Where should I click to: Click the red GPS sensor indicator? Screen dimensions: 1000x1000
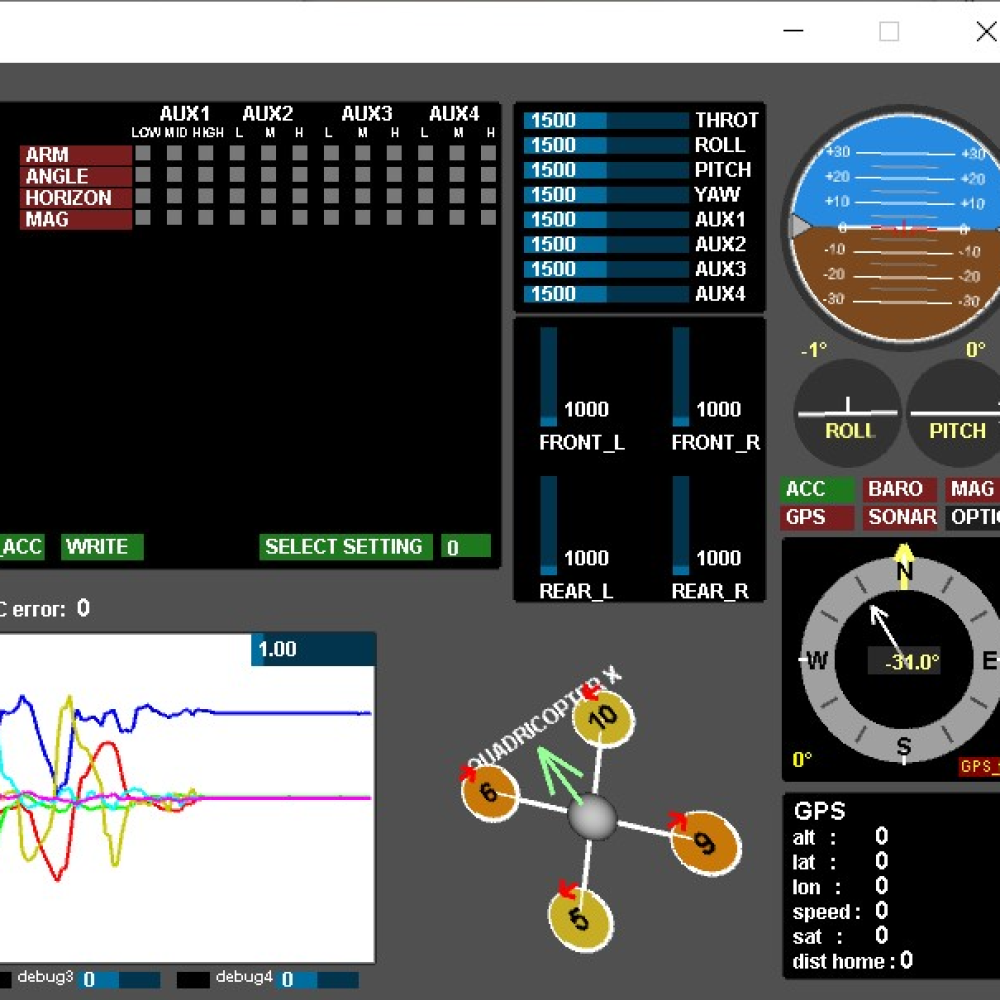pos(817,517)
